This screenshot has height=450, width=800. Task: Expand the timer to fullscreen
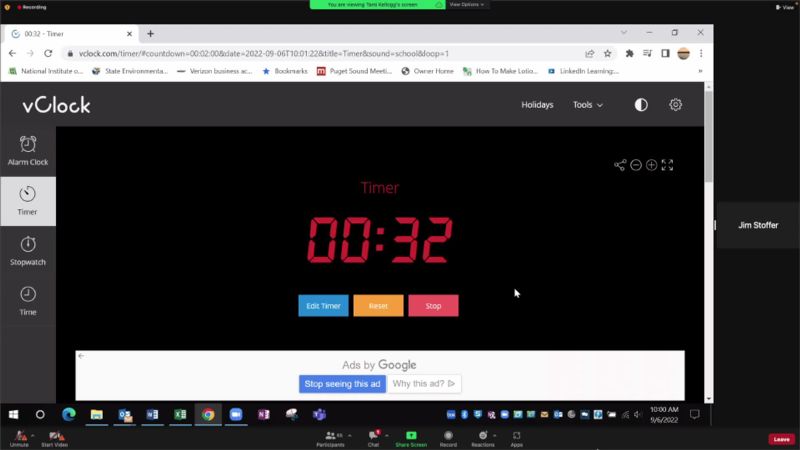667,165
